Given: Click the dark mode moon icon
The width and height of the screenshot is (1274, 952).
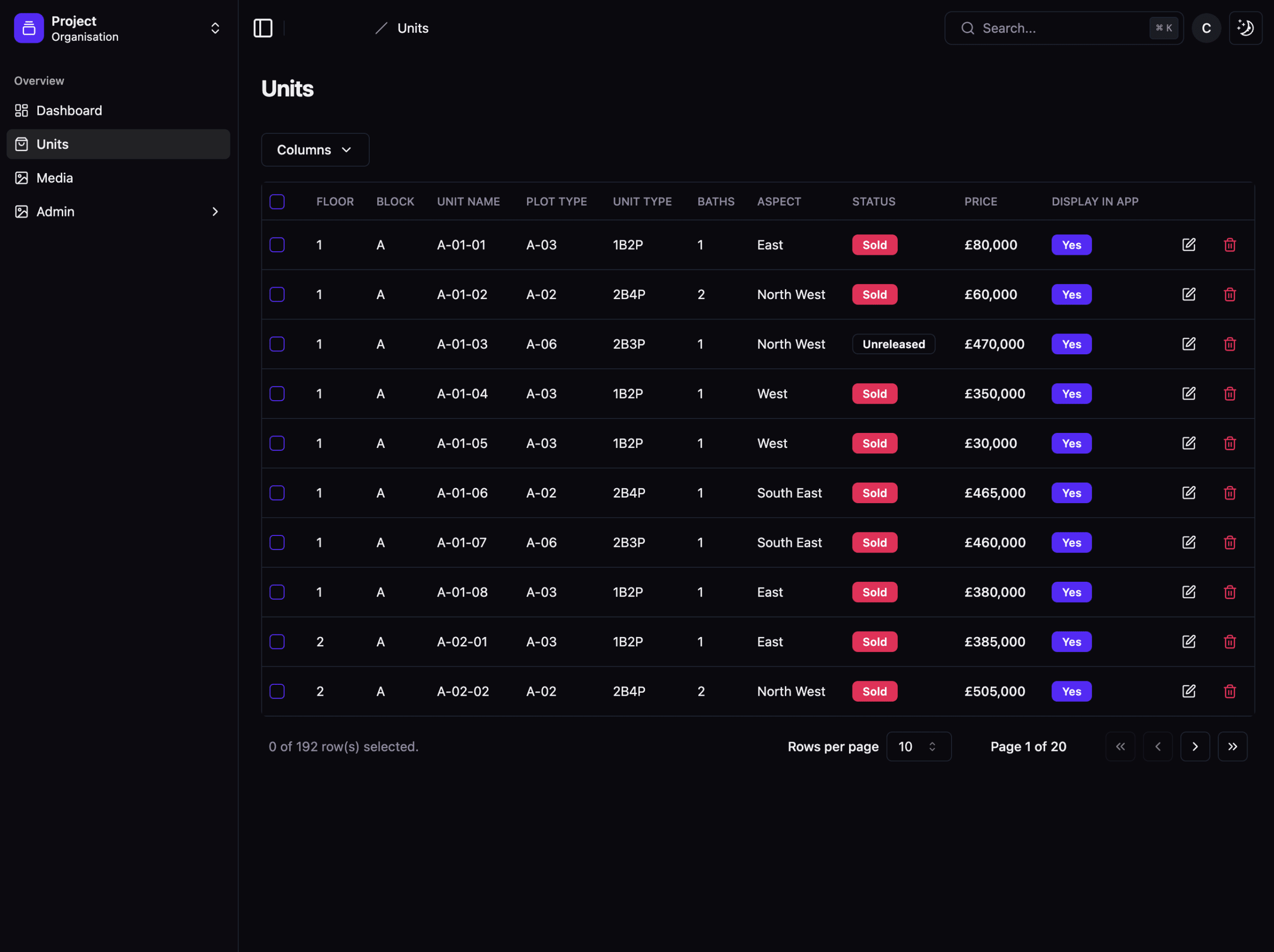Looking at the screenshot, I should (x=1245, y=28).
